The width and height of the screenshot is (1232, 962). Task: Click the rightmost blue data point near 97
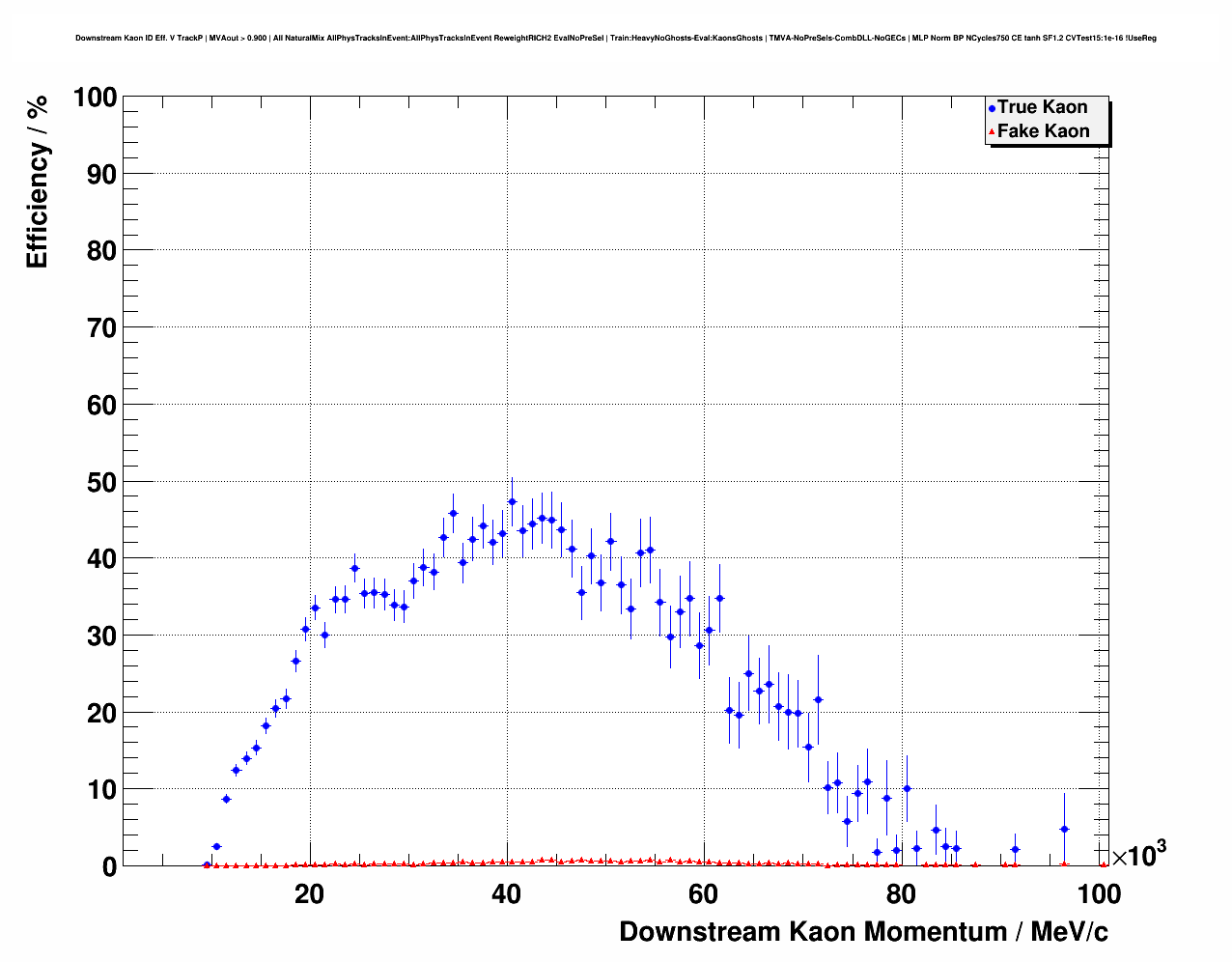click(x=1064, y=829)
